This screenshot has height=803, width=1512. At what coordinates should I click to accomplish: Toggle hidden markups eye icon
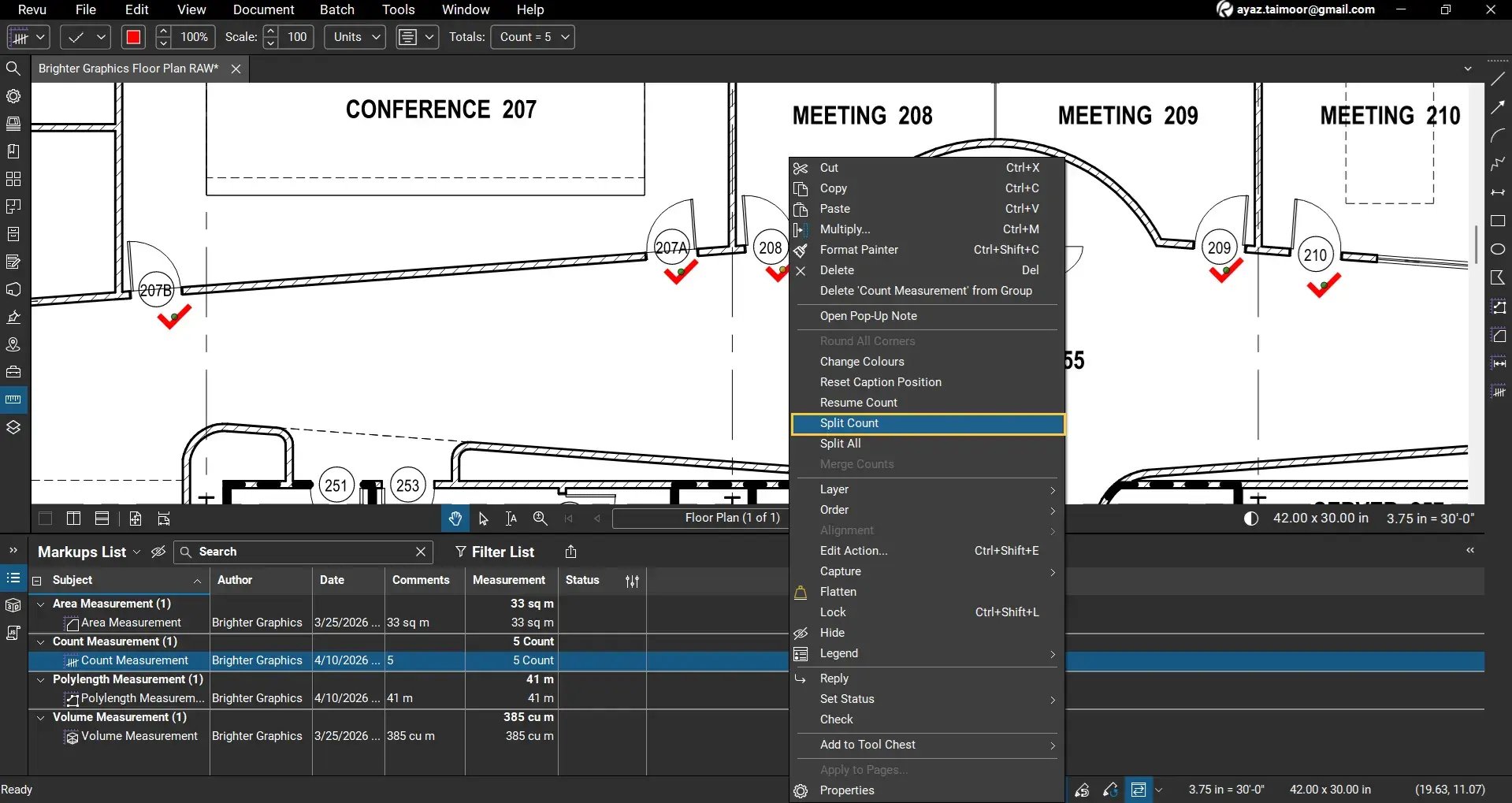pos(158,552)
